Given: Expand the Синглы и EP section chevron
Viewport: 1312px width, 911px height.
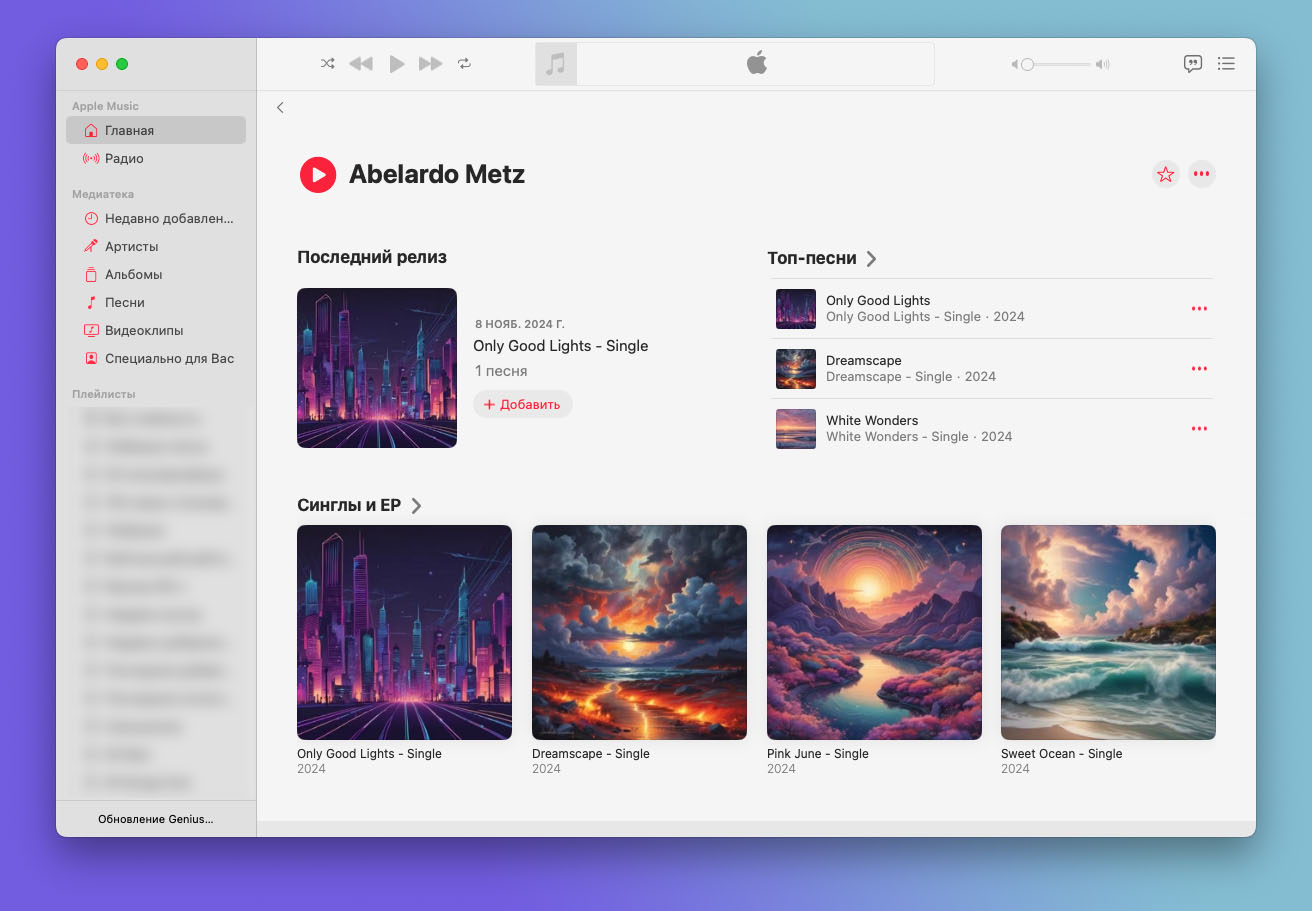Looking at the screenshot, I should point(416,505).
